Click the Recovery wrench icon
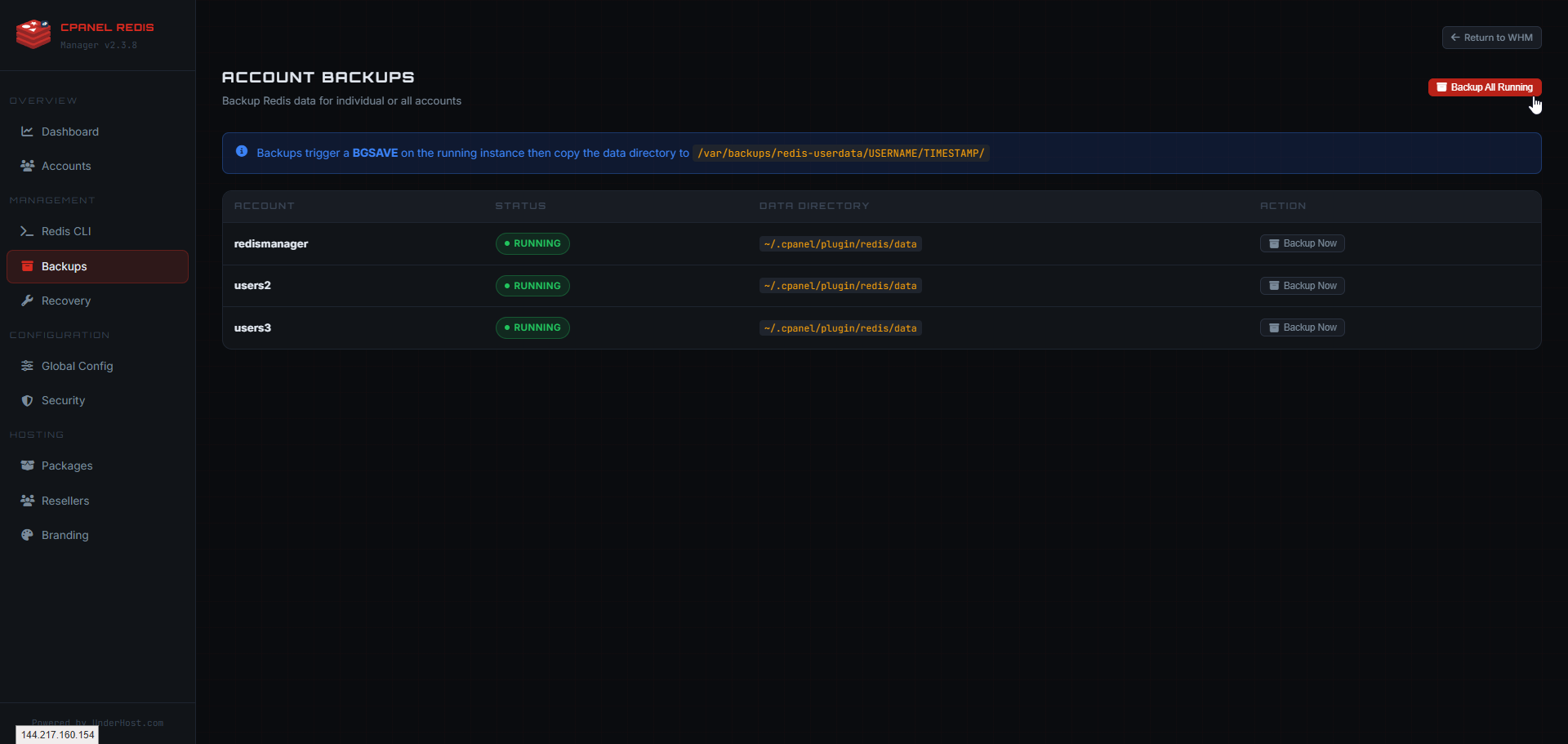 [26, 301]
